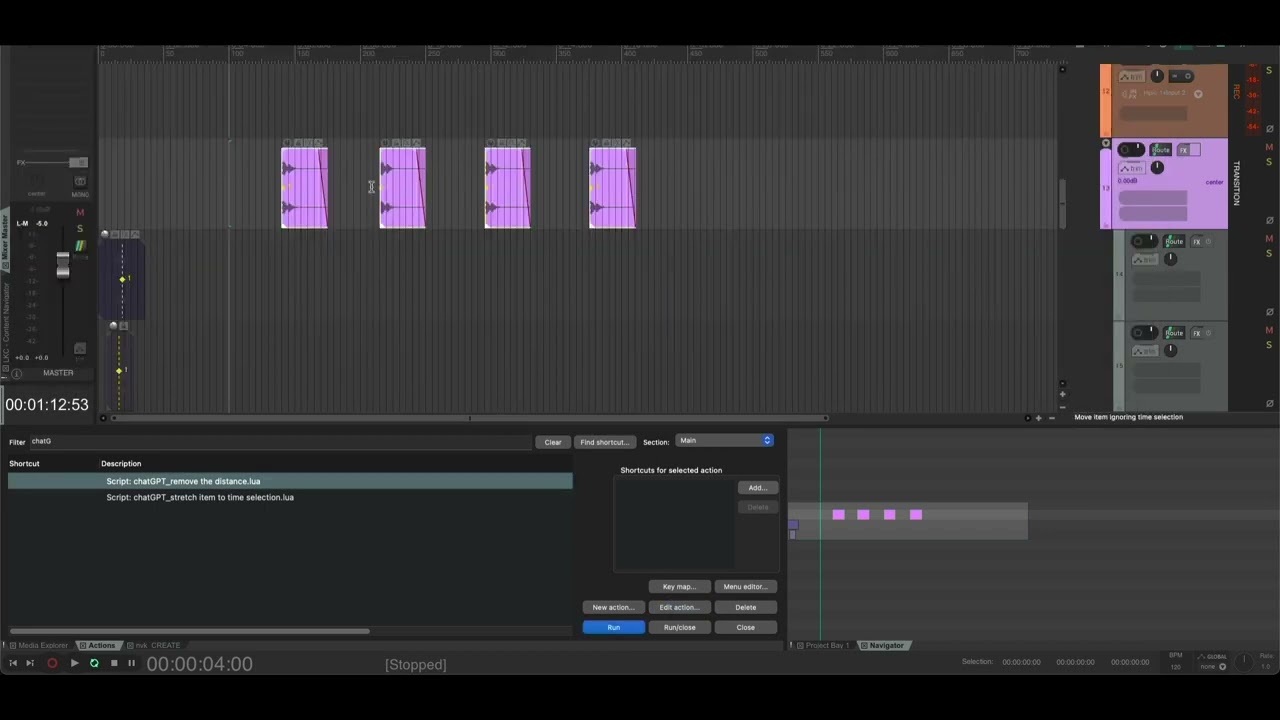Open FX on TRANSITION track 13
Image resolution: width=1280 pixels, height=720 pixels.
coord(1184,150)
